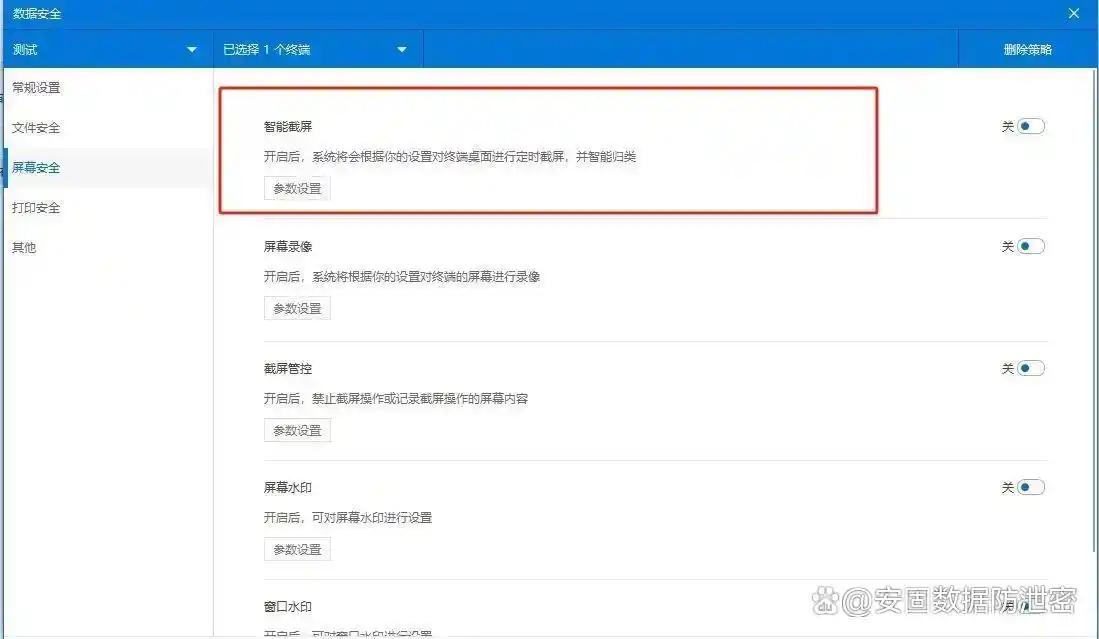Click the 智能截屏 description text
The image size is (1099, 639).
point(450,157)
